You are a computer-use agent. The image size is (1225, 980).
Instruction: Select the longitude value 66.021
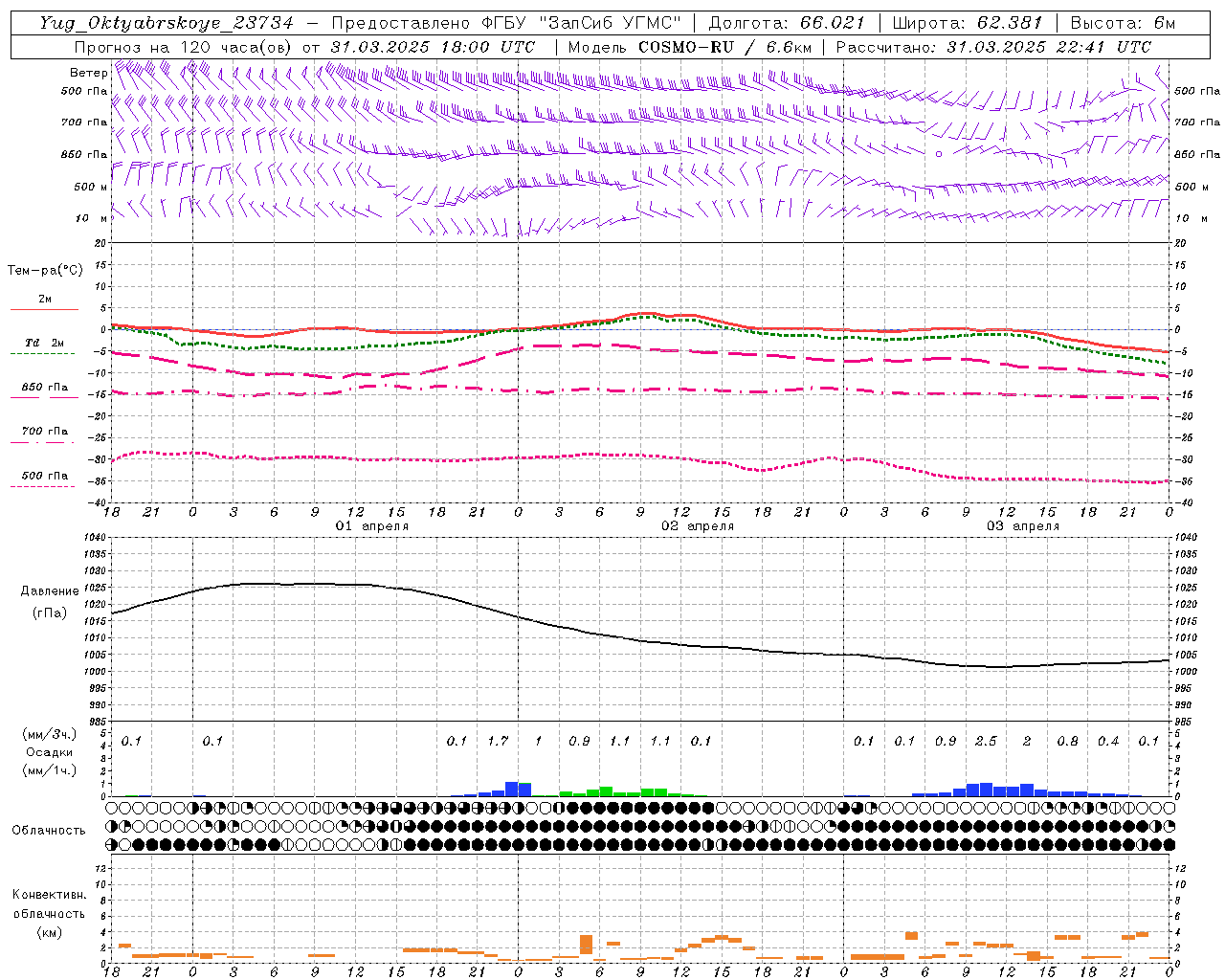(x=833, y=23)
